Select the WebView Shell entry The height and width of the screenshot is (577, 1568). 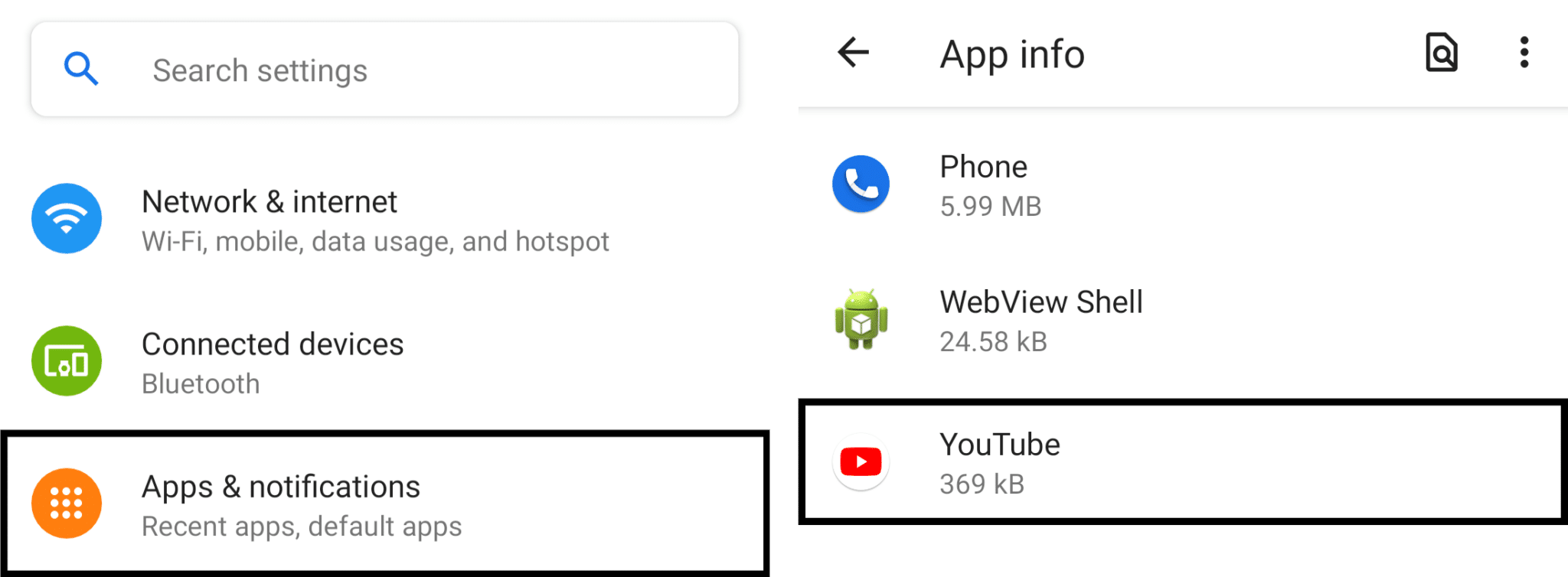[1183, 321]
